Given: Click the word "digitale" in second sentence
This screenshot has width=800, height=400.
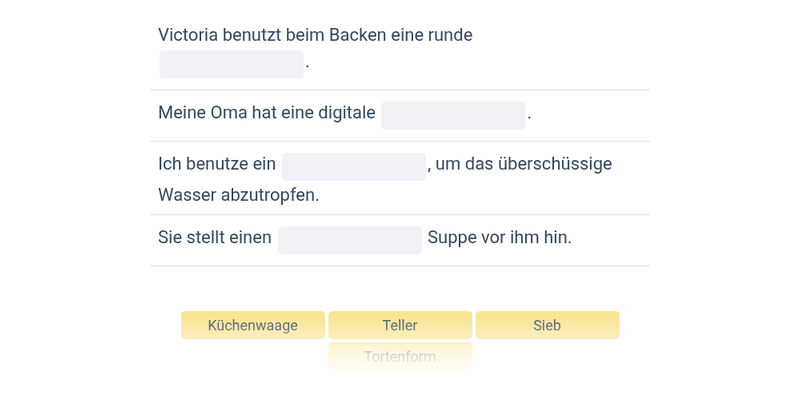Looking at the screenshot, I should (343, 113).
